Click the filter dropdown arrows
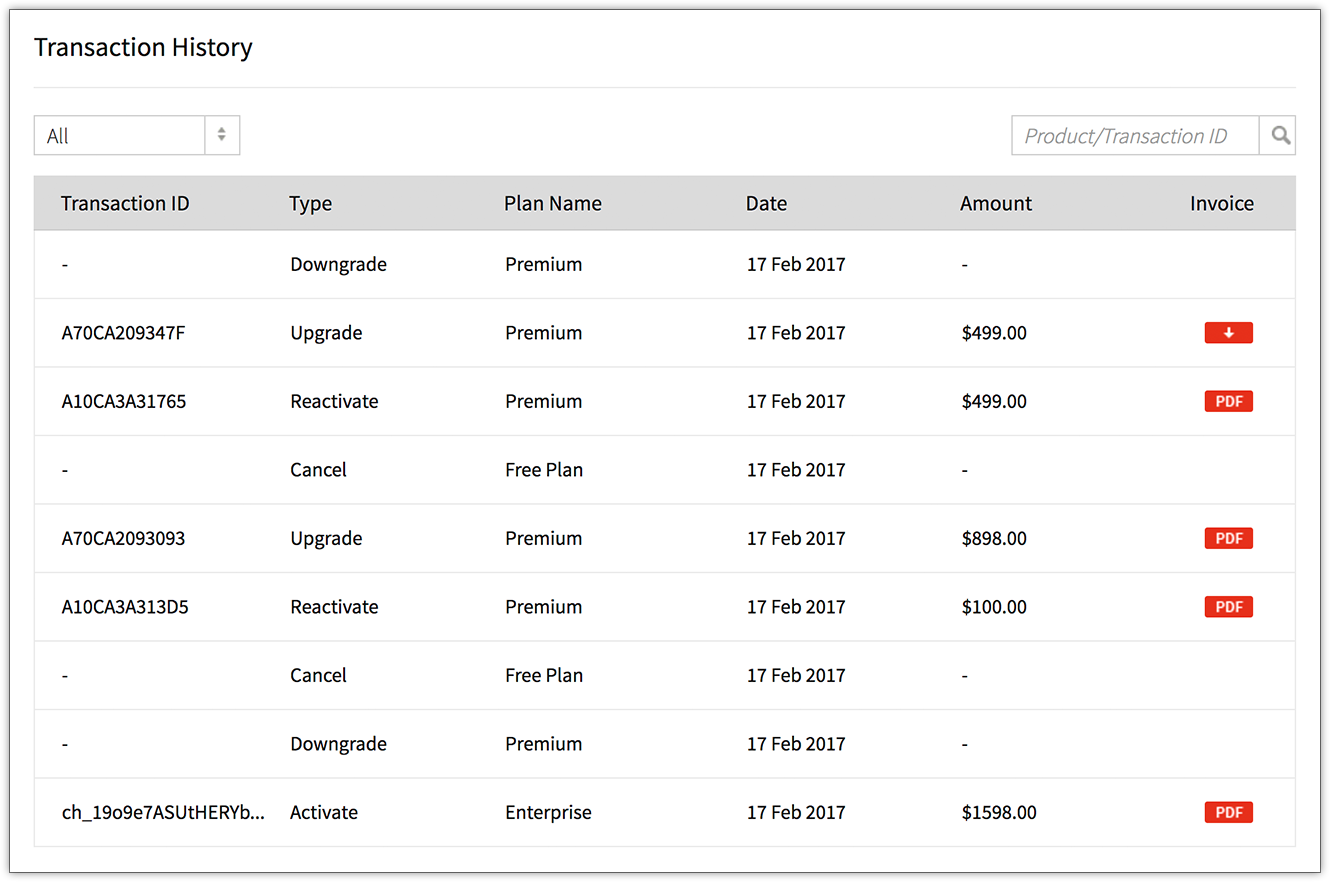 (x=222, y=136)
